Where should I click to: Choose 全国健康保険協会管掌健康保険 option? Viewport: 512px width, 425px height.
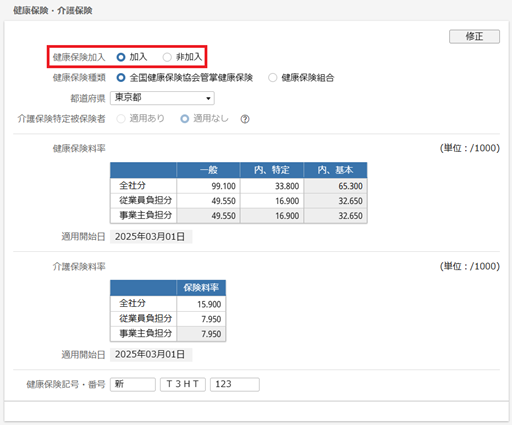coord(121,78)
